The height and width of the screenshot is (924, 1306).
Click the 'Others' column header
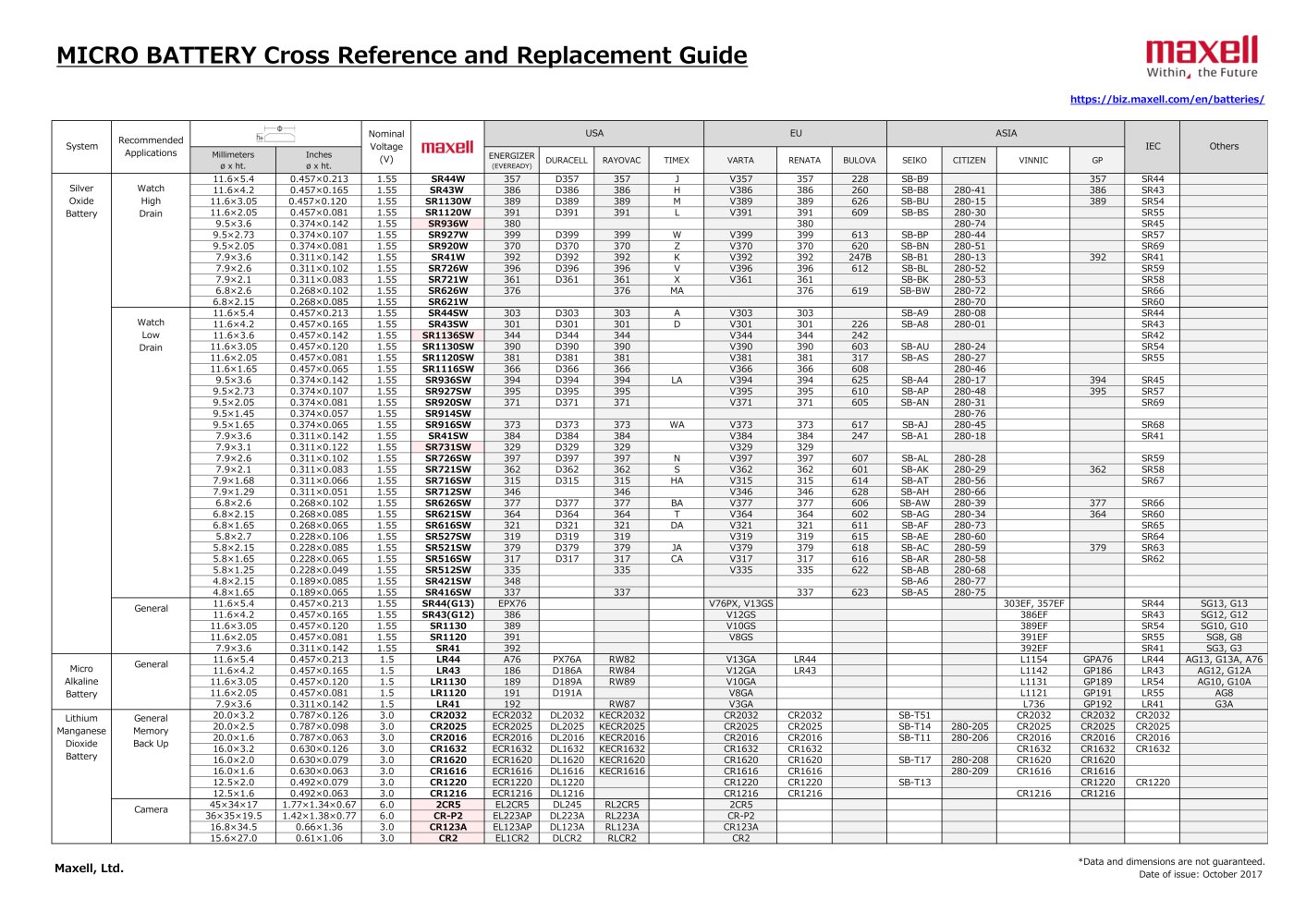click(x=1224, y=146)
